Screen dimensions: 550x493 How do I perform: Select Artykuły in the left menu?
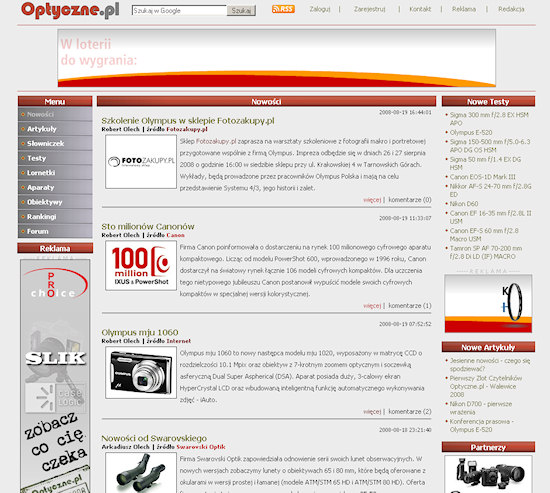click(55, 129)
